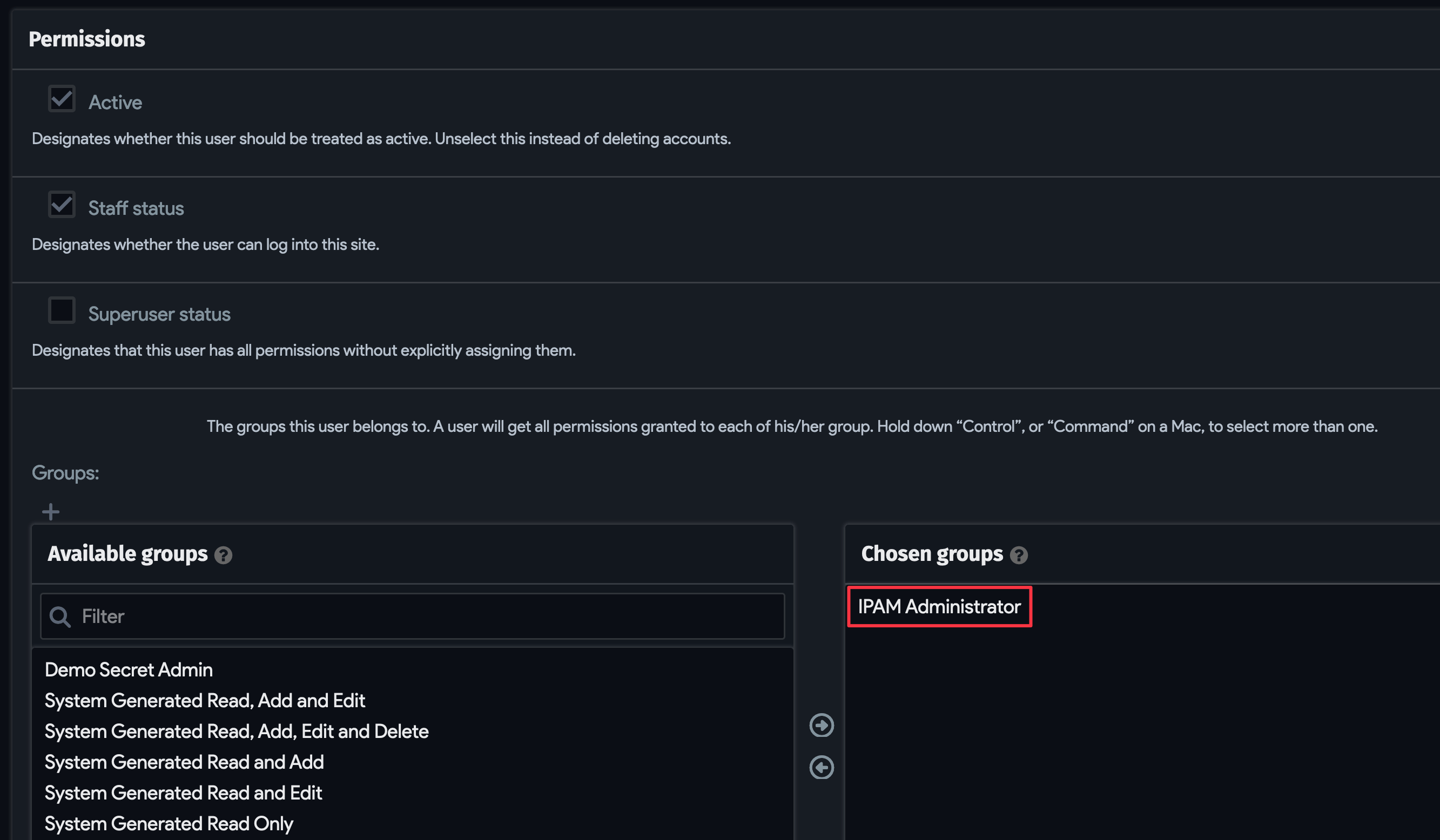Viewport: 1440px width, 840px height.
Task: Select System Generated Read, Add and Edit
Action: pyautogui.click(x=205, y=700)
